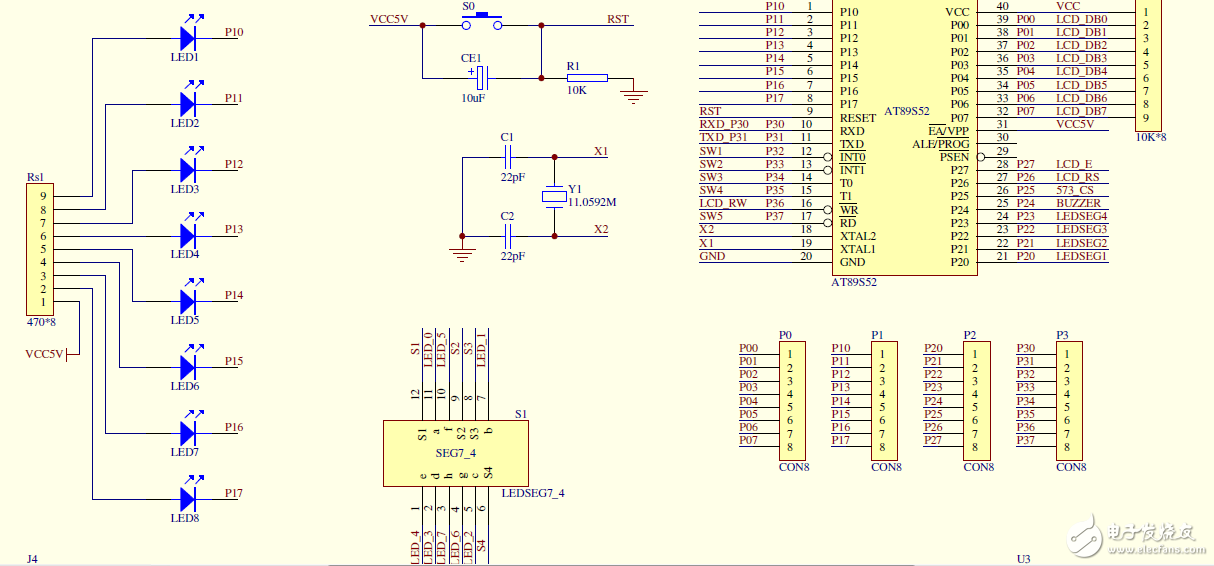
Task: Click the 'ALE/PROG' pin name
Action: tap(940, 144)
